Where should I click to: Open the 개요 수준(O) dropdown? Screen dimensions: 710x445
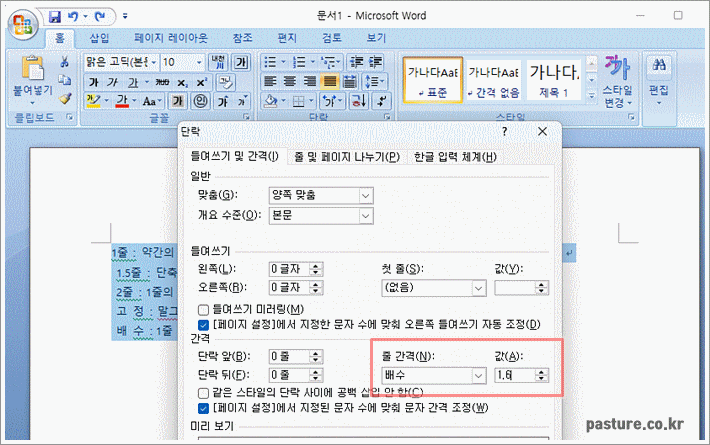[x=366, y=216]
